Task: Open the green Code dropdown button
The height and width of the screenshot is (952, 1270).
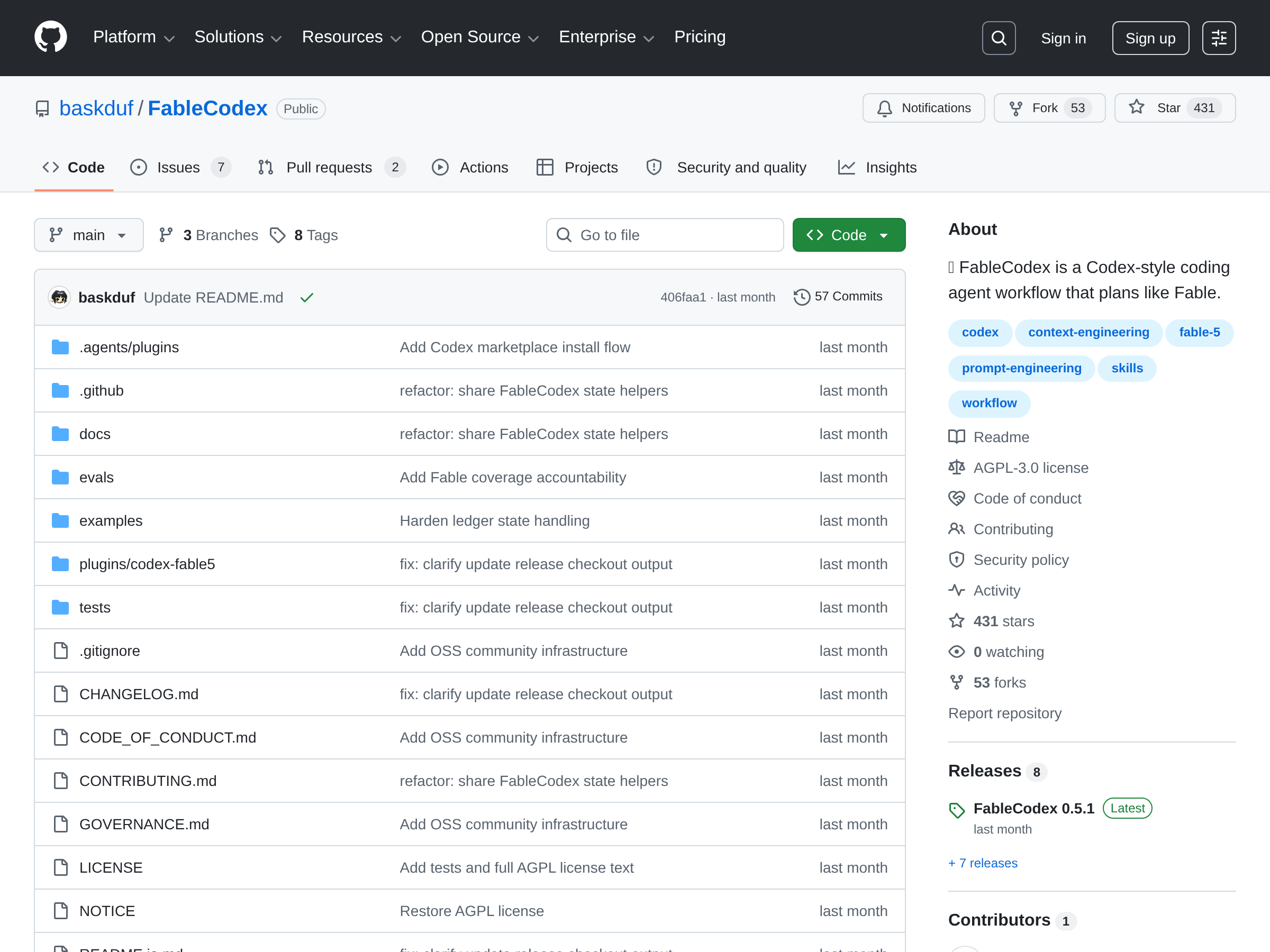Action: pyautogui.click(x=849, y=235)
